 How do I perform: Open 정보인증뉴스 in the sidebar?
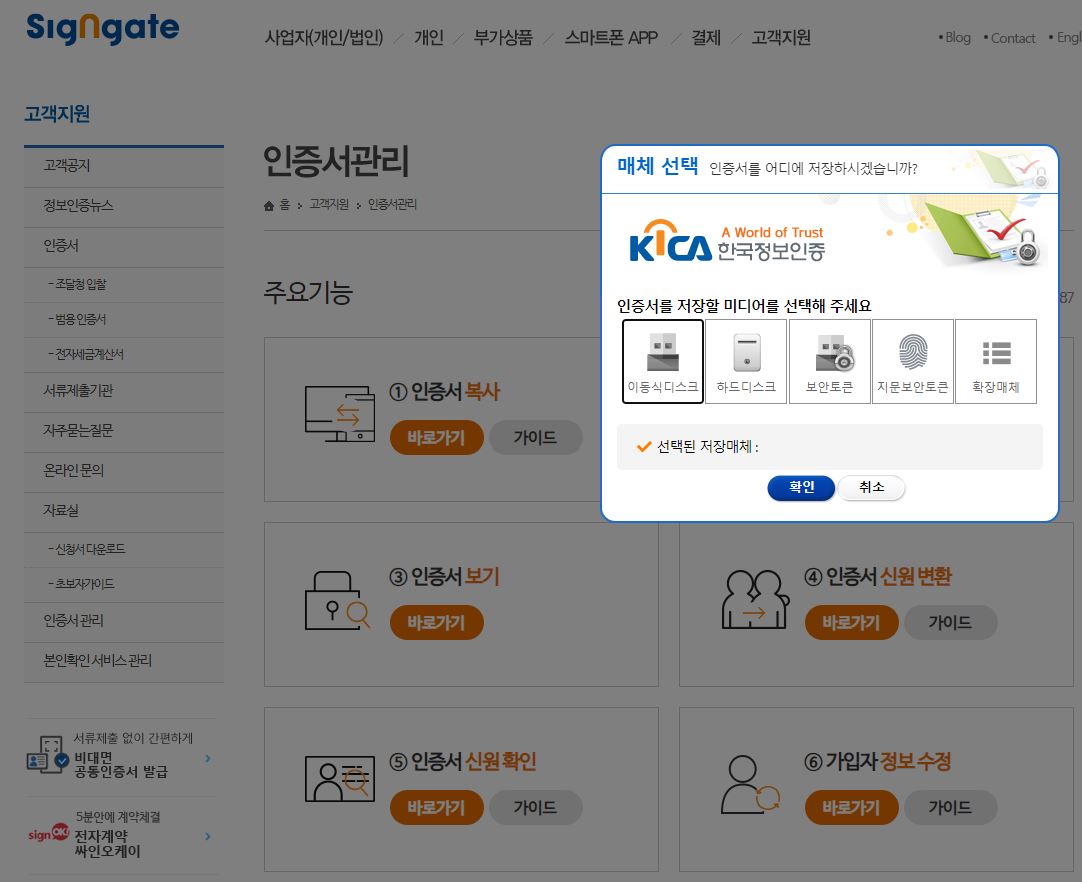(124, 206)
